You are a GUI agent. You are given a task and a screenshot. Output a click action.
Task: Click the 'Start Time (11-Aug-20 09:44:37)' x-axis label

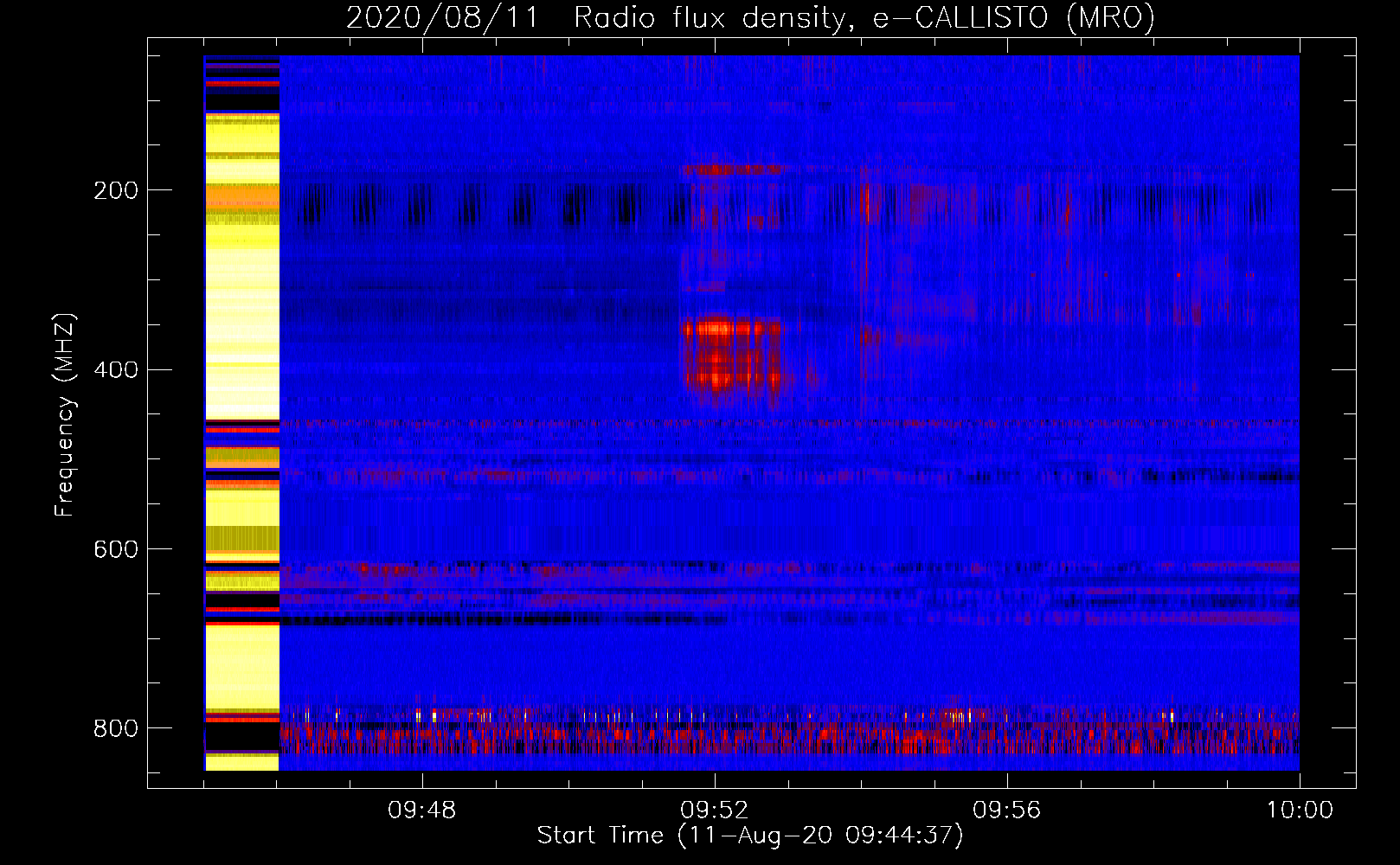click(750, 836)
